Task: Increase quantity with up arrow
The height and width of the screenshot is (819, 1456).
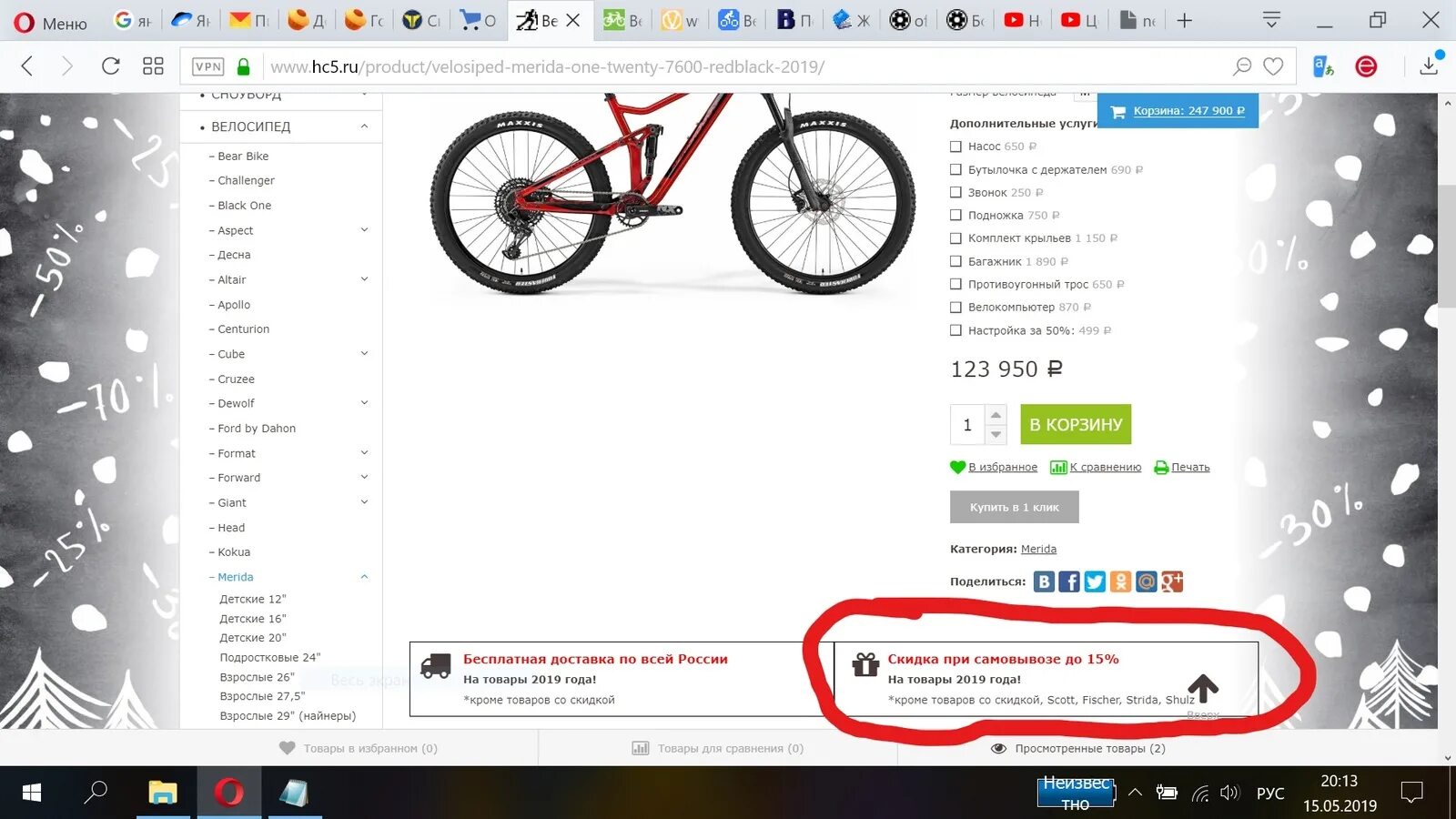Action: click(996, 415)
